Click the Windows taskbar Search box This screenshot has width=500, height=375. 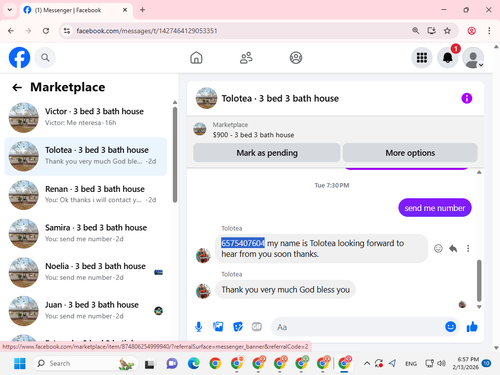point(85,363)
